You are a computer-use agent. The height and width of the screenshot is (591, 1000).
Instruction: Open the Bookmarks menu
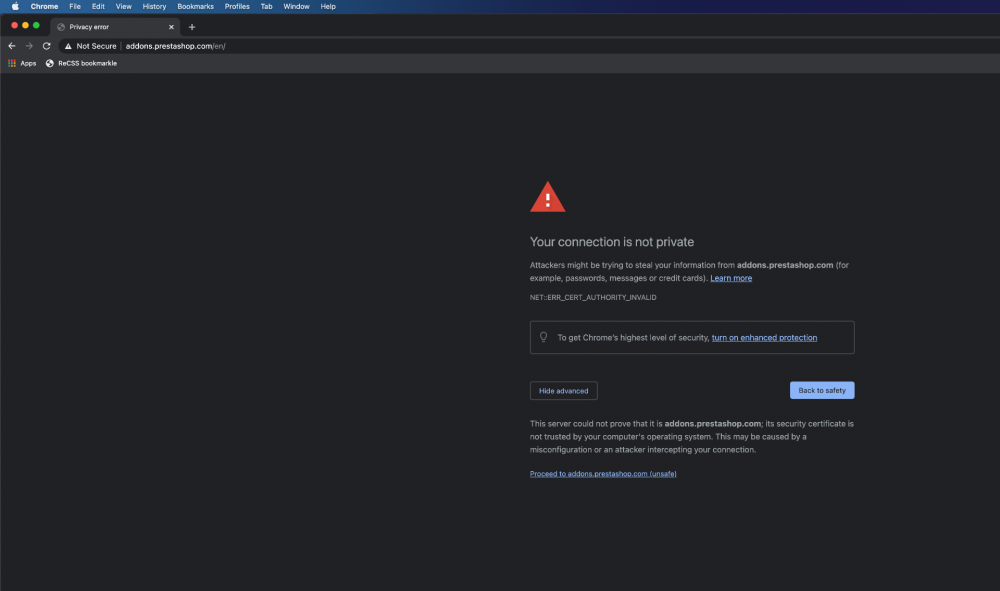[x=195, y=6]
